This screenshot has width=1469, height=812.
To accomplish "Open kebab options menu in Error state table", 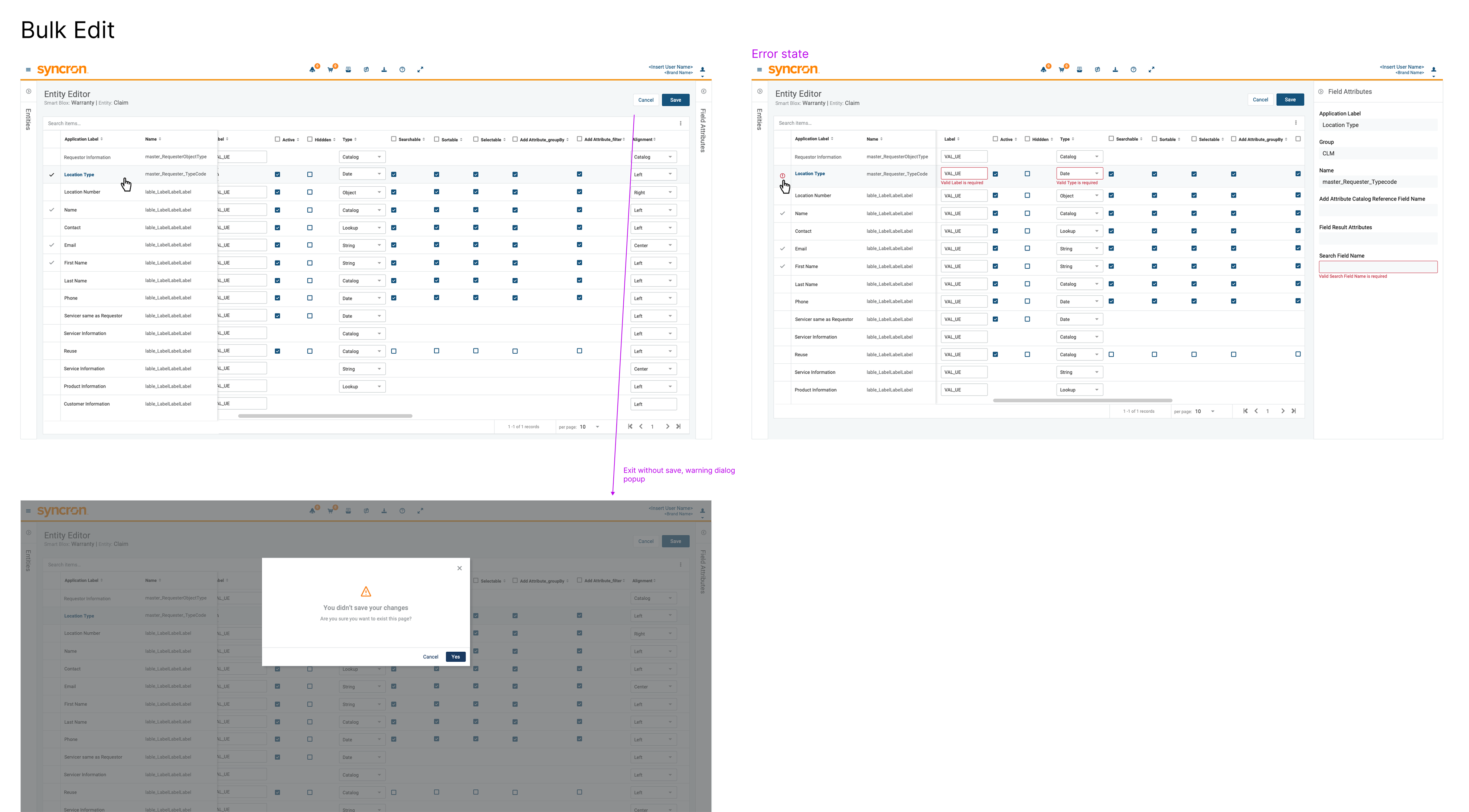I will 1296,122.
